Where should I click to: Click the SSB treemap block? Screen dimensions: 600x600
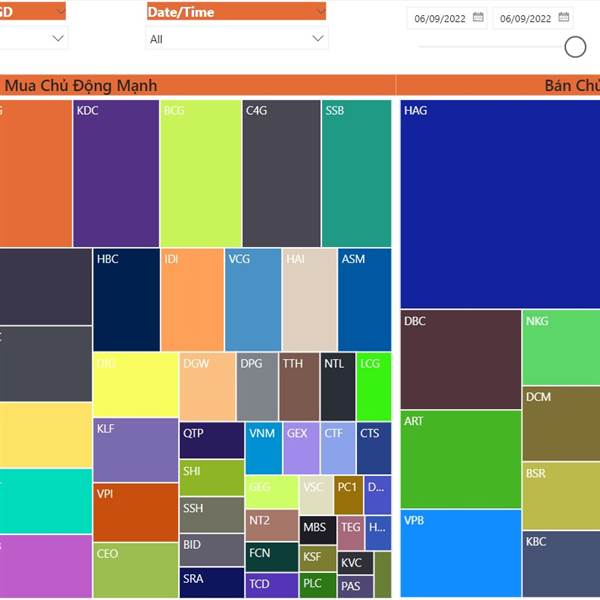[357, 173]
